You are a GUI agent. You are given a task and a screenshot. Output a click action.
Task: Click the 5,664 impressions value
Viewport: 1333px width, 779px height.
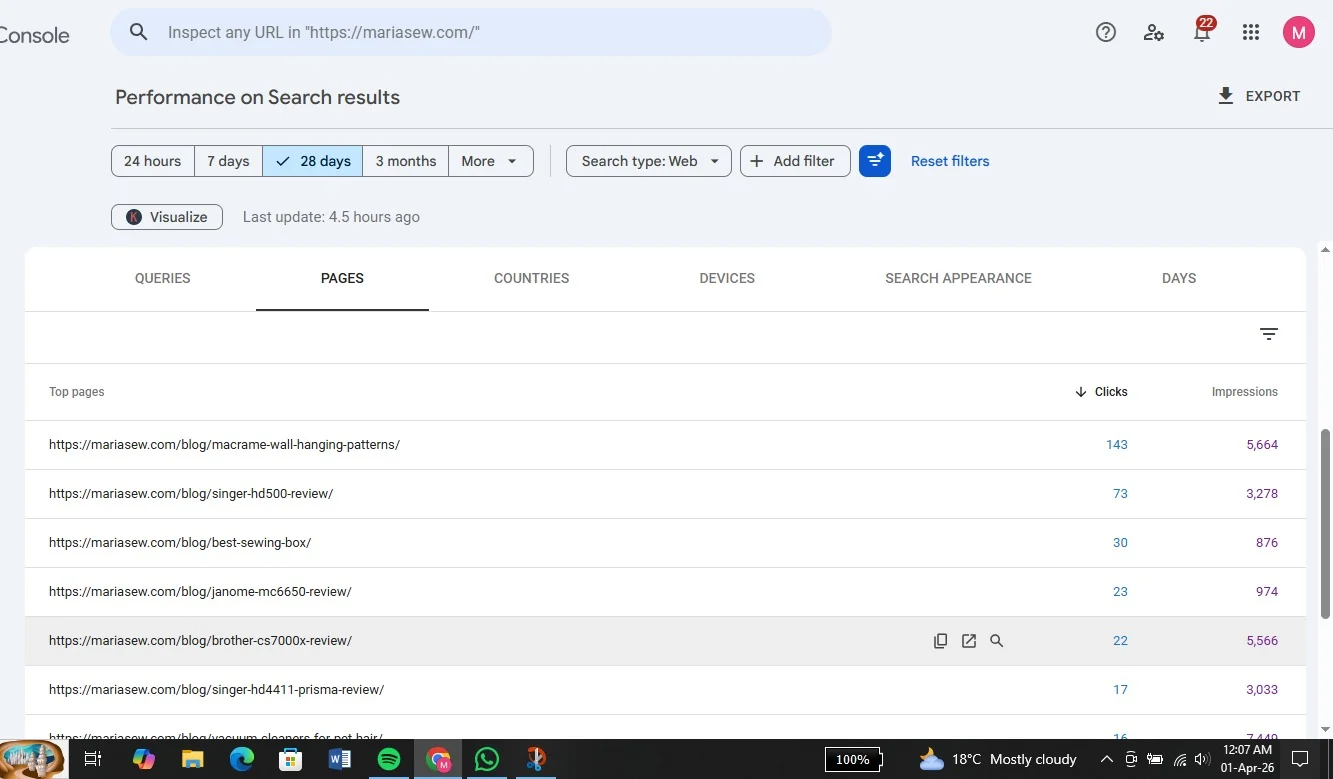click(x=1262, y=445)
